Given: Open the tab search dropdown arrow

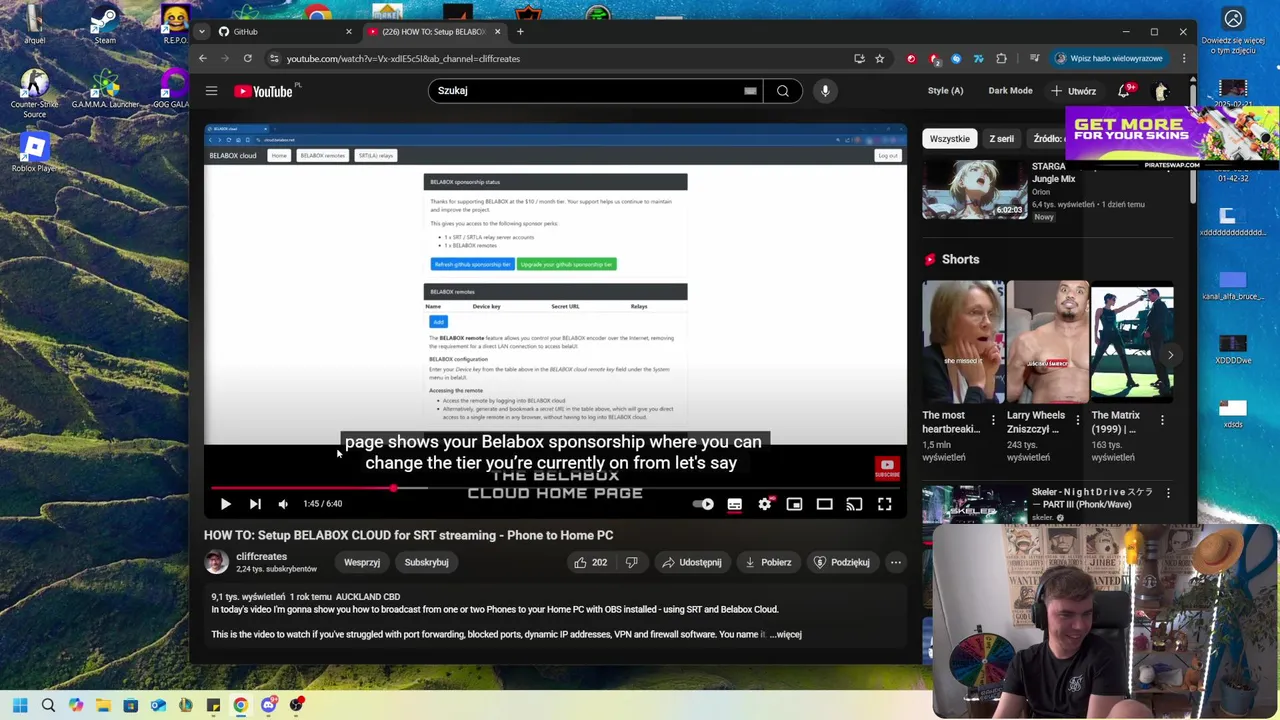Looking at the screenshot, I should 202,32.
